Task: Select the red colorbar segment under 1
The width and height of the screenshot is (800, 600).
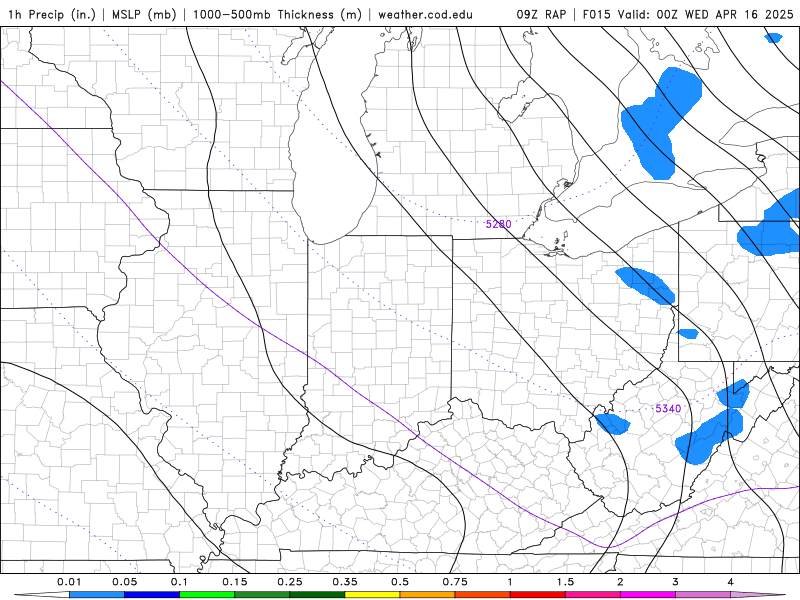Action: tap(538, 595)
